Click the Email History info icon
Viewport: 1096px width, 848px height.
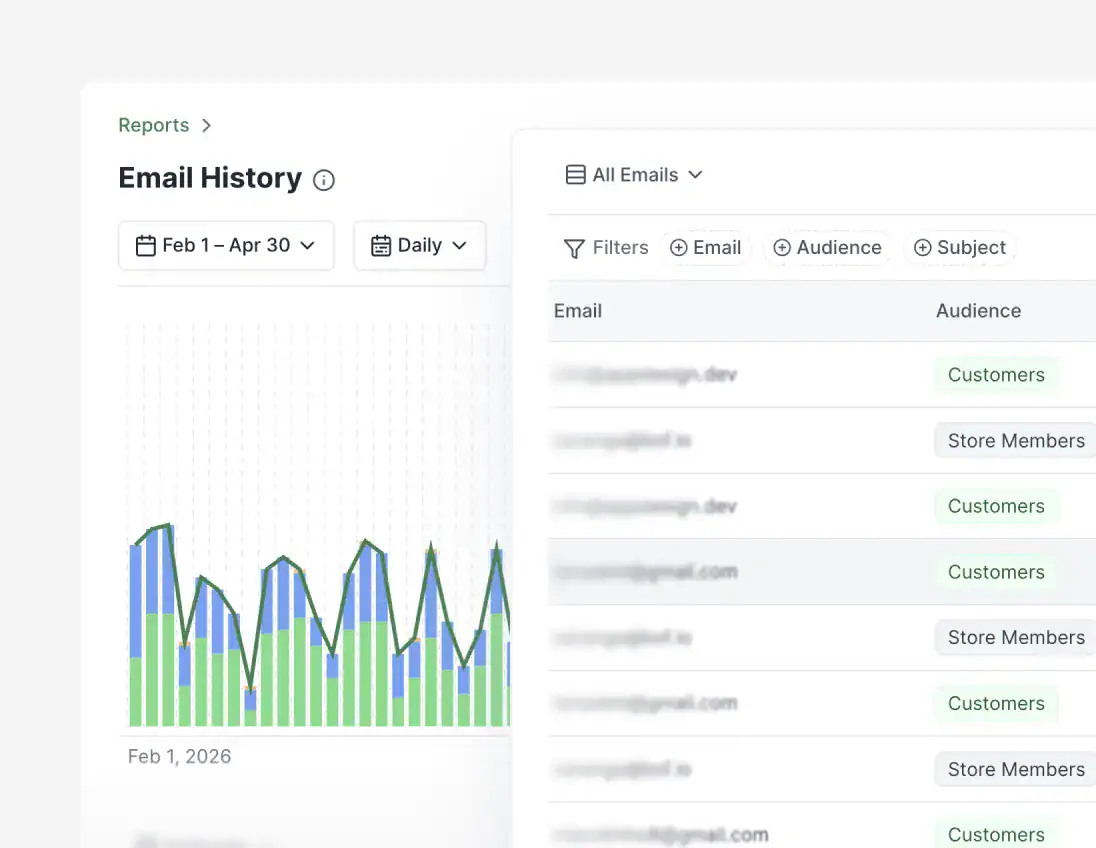point(324,180)
